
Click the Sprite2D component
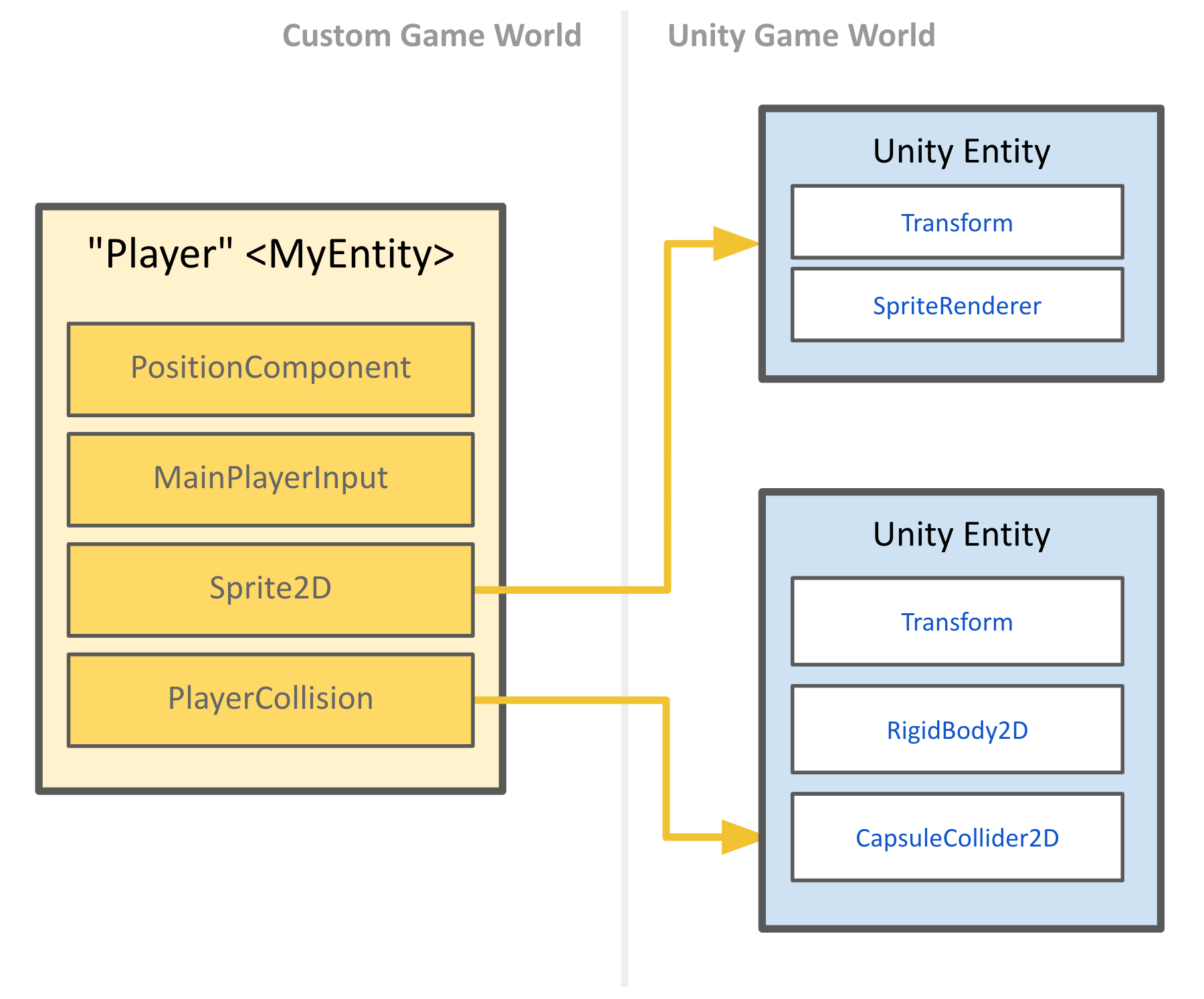[270, 589]
